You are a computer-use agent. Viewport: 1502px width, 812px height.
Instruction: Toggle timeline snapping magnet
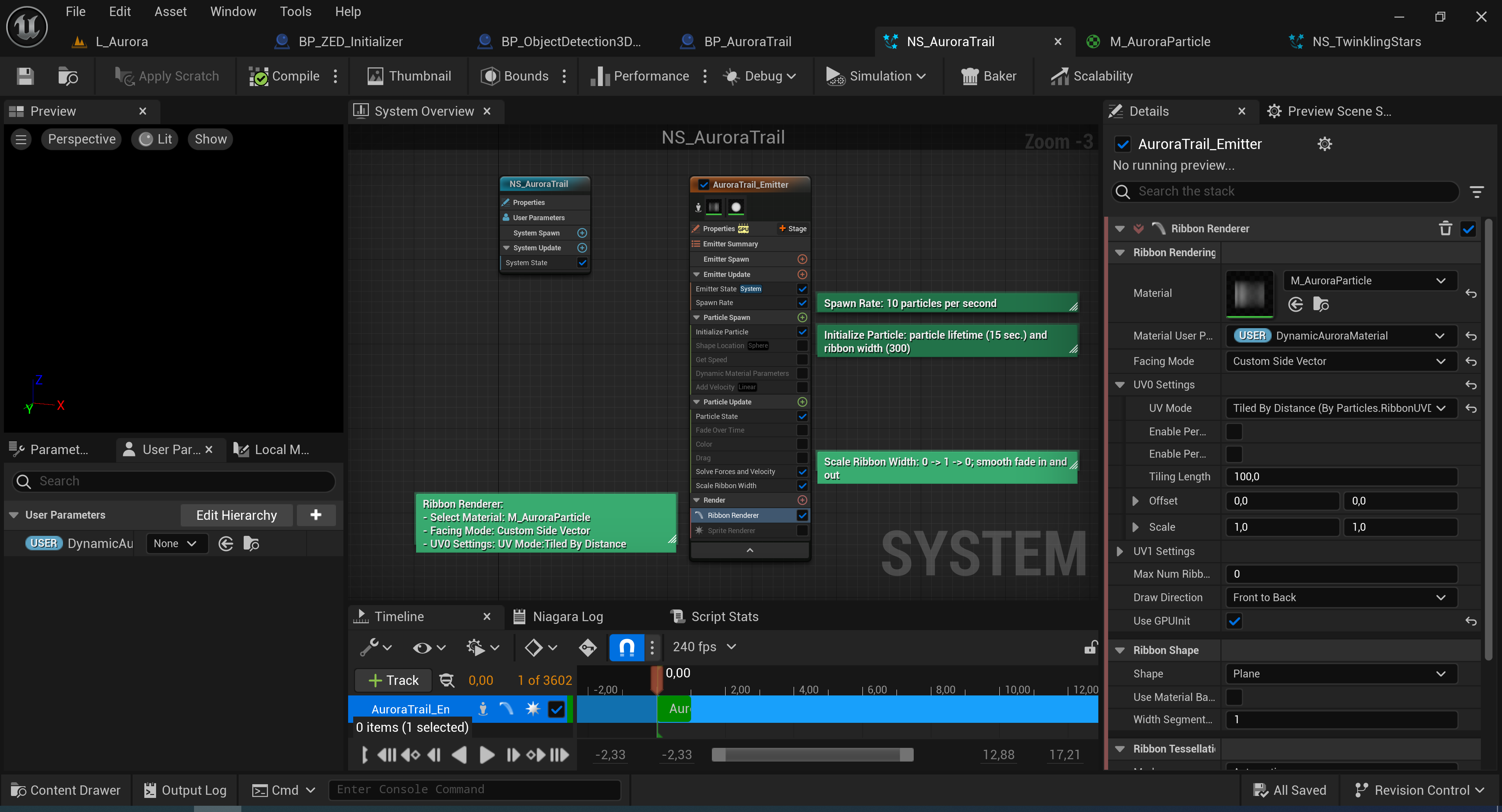click(626, 647)
